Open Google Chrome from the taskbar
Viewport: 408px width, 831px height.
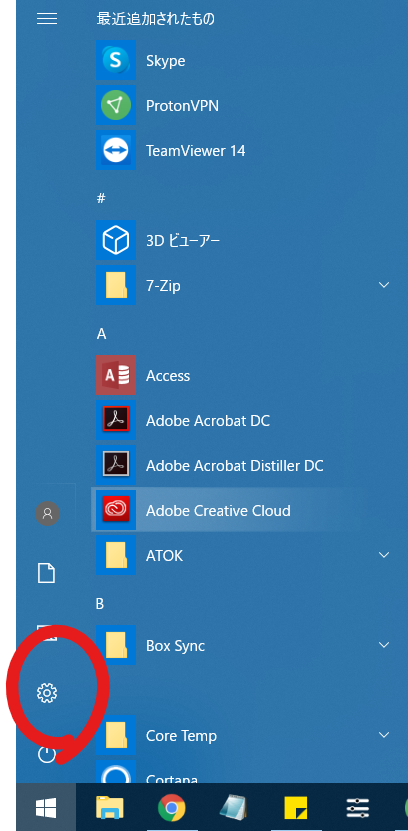(172, 808)
